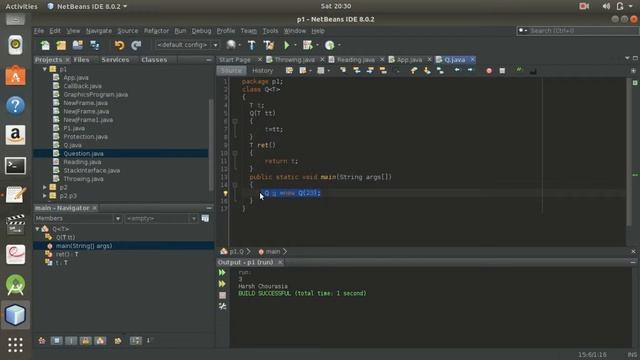
Task: Click the lightbulb hint icon in gutter
Action: coord(225,193)
